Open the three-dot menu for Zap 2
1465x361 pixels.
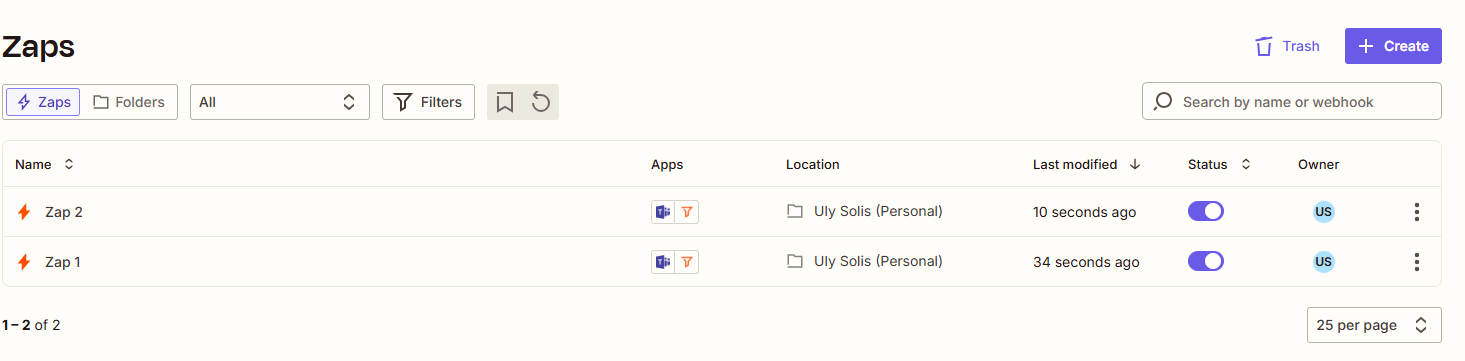click(1416, 212)
